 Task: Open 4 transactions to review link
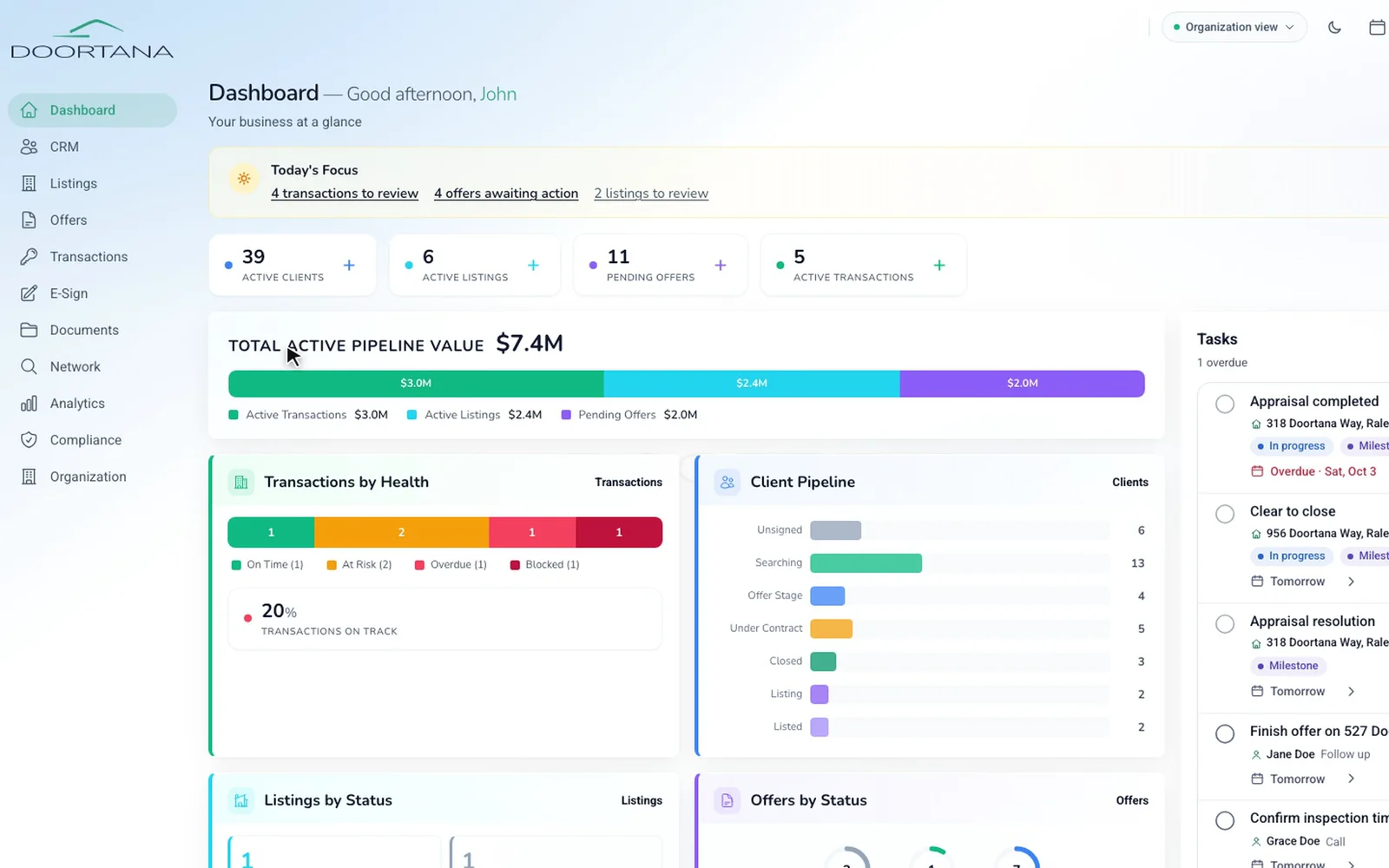point(345,194)
